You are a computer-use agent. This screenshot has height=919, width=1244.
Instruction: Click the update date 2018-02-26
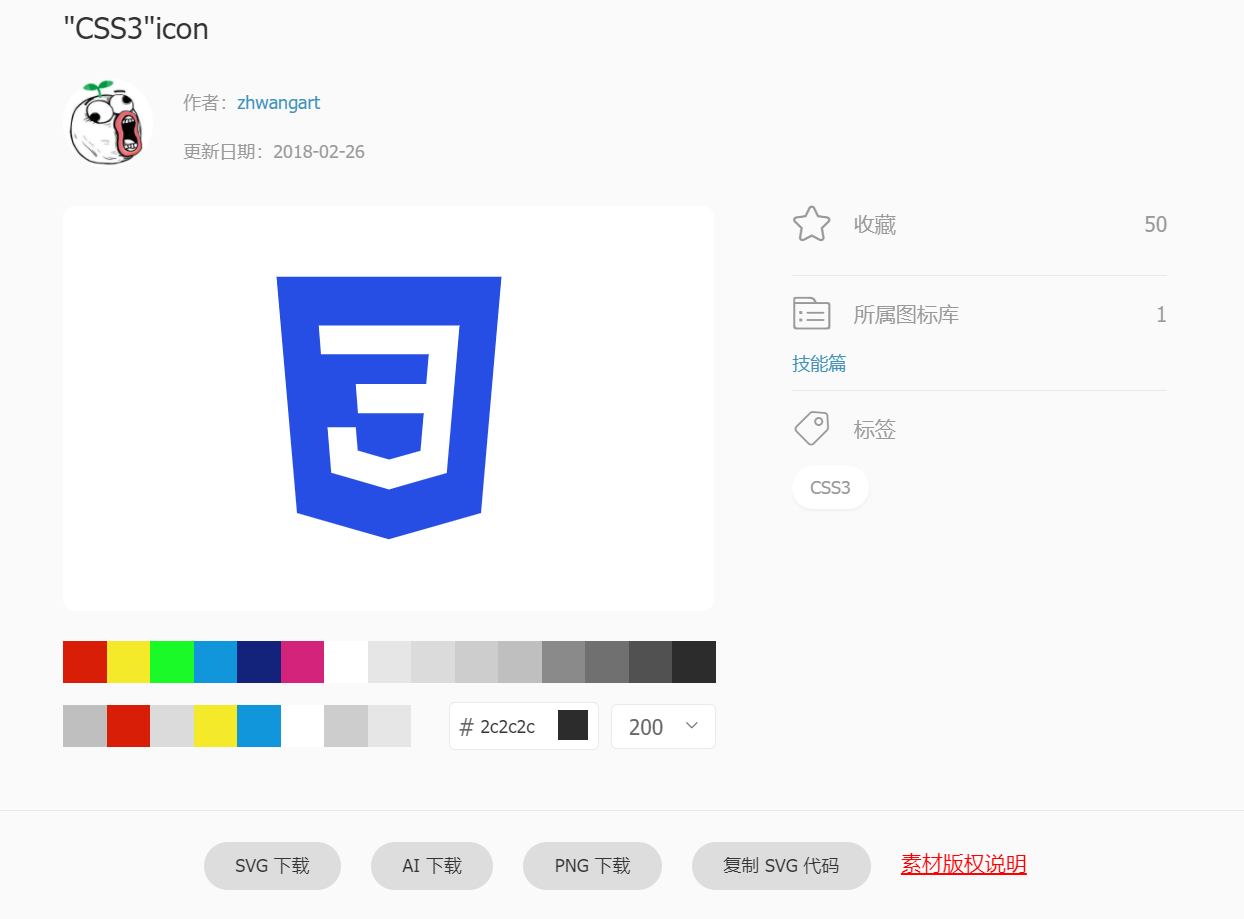(318, 152)
